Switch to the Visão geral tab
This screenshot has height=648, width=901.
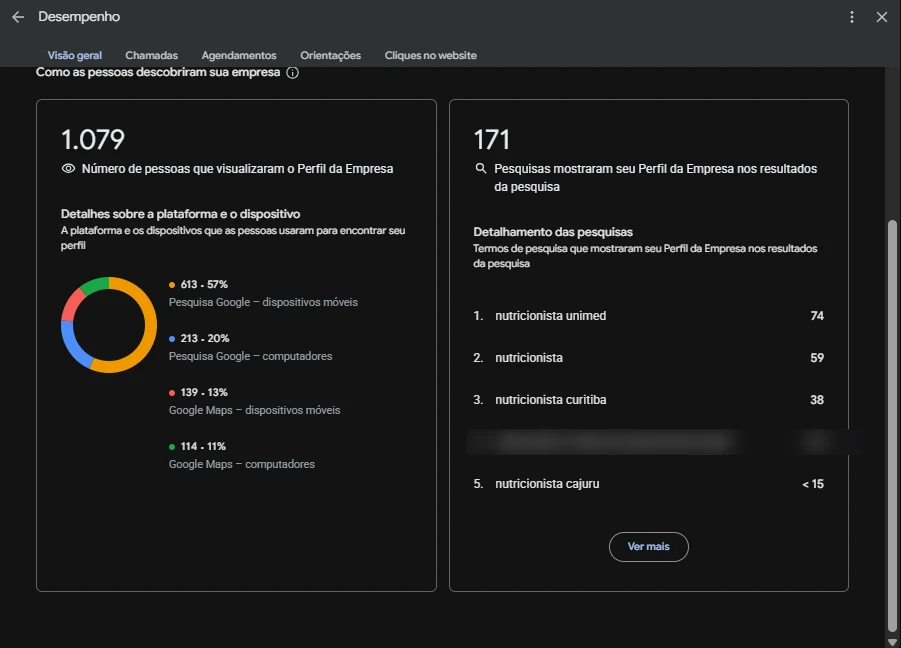pyautogui.click(x=75, y=55)
